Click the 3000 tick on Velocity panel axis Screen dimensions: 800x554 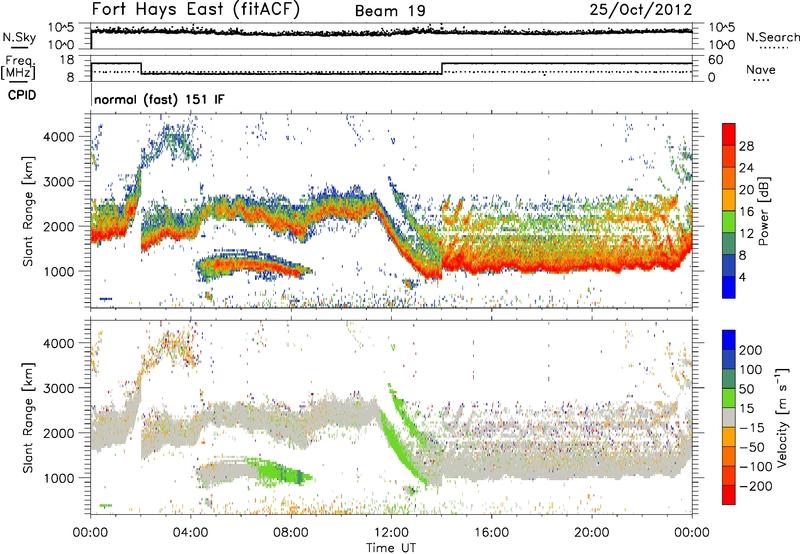click(x=58, y=388)
